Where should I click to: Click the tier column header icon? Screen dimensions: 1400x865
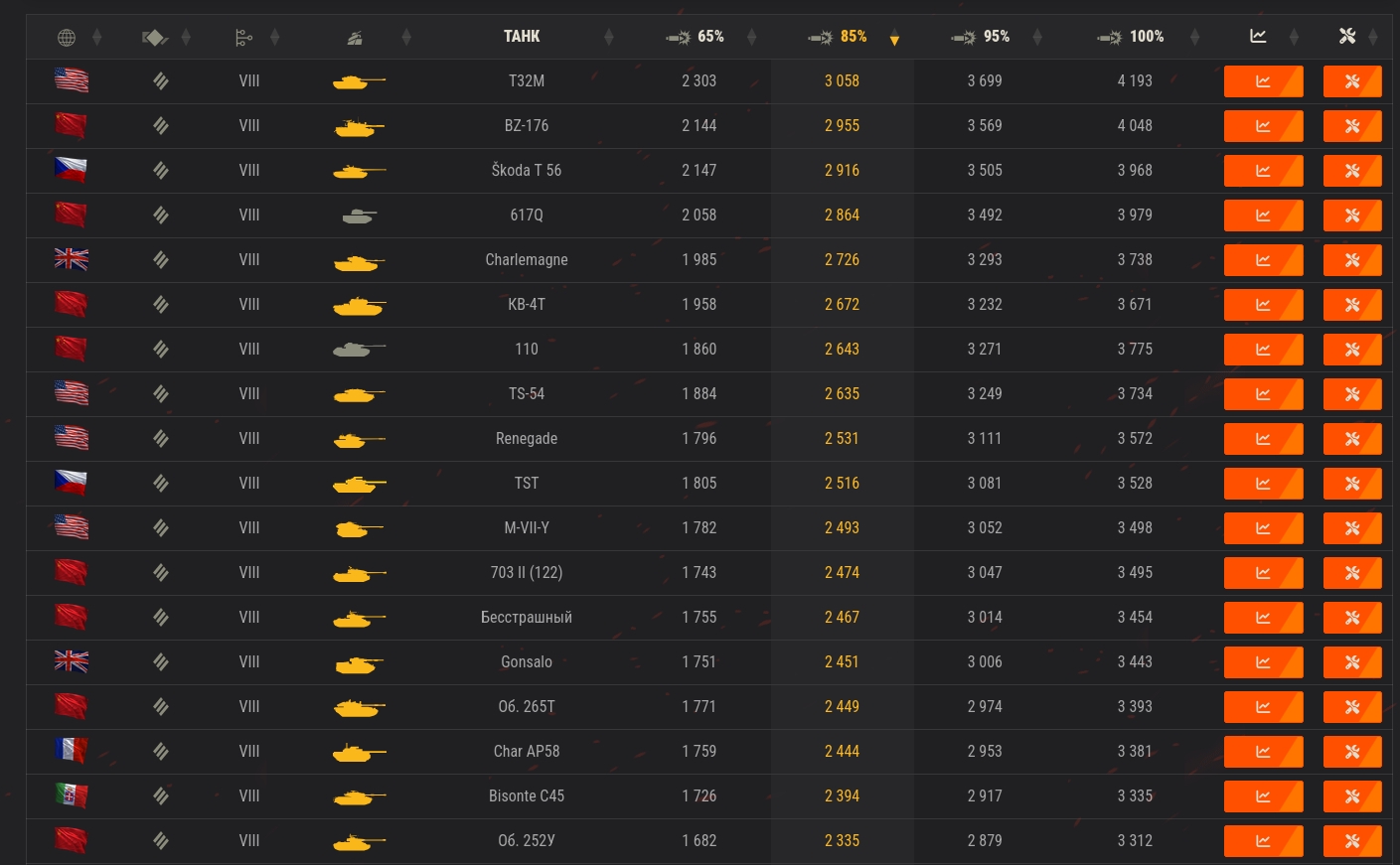point(243,38)
